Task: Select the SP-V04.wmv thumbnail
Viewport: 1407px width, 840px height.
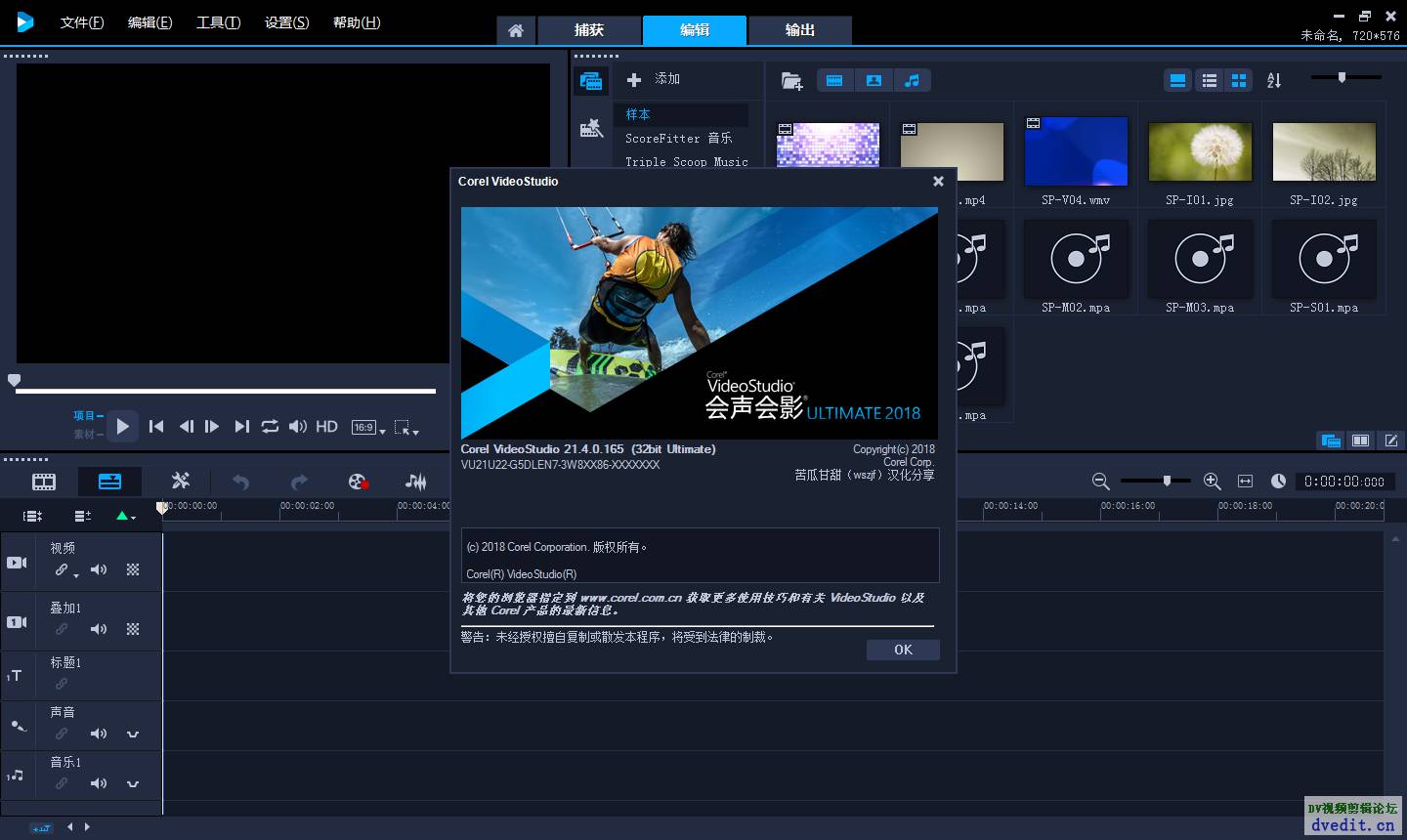Action: click(x=1076, y=152)
